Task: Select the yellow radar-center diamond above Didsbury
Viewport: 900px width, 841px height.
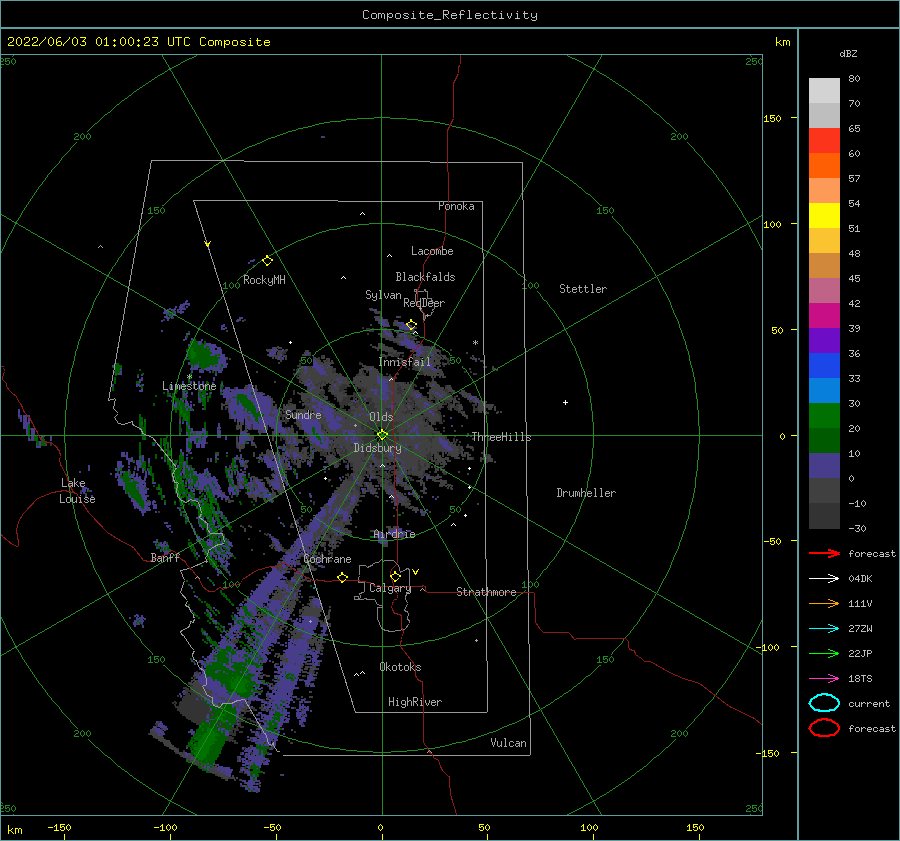Action: coord(382,435)
